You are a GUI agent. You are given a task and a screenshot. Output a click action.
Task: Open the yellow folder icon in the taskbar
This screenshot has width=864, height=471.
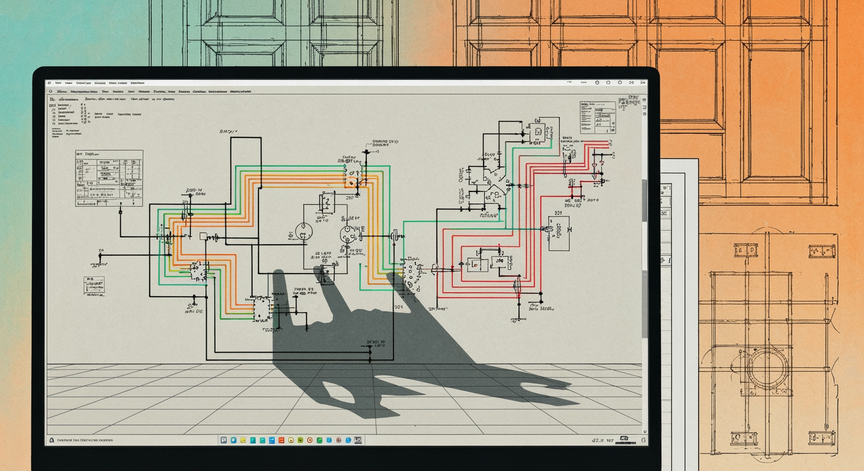coord(243,440)
